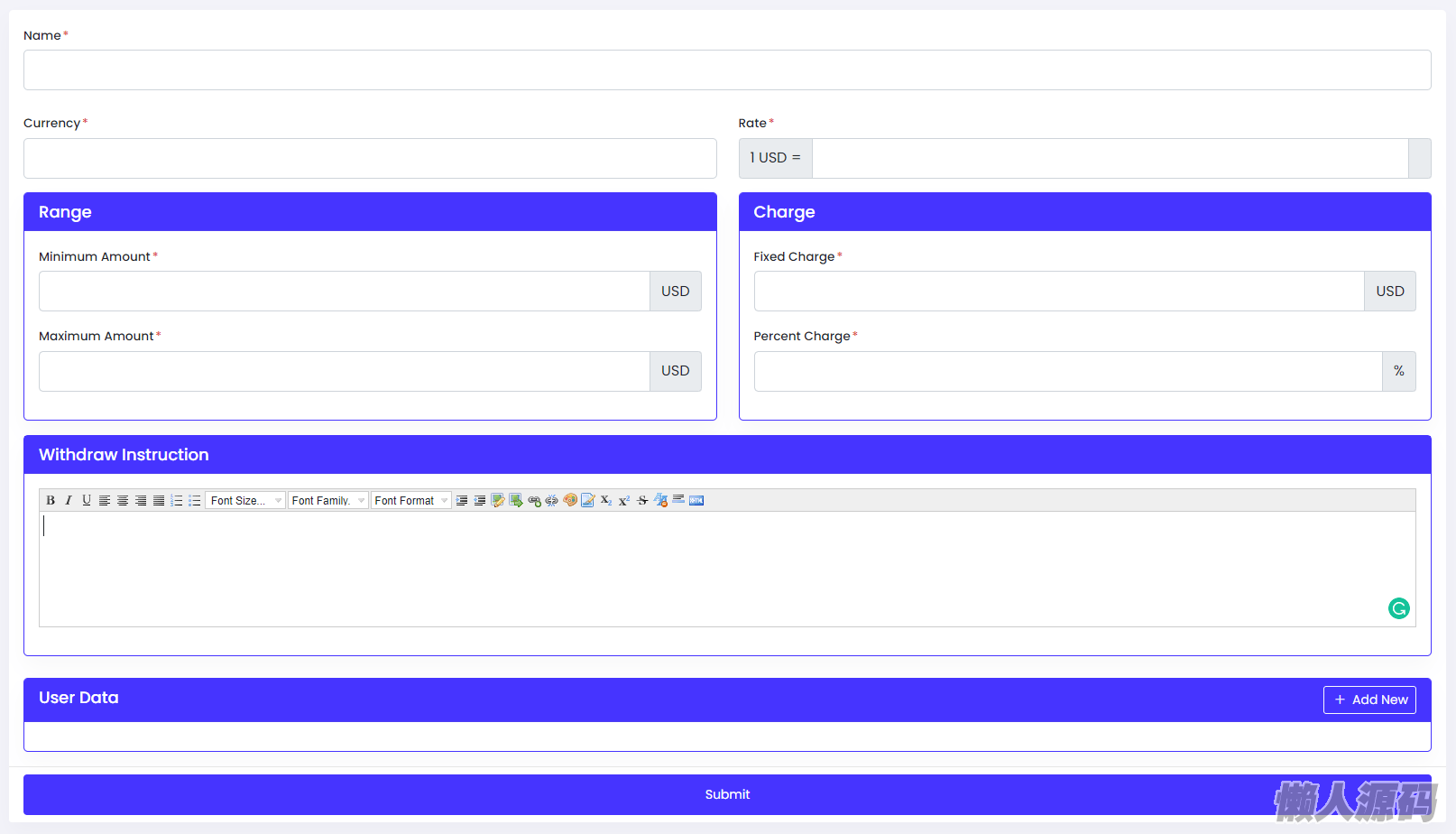Insert a horizontal rule
This screenshot has height=834, width=1456.
678,500
